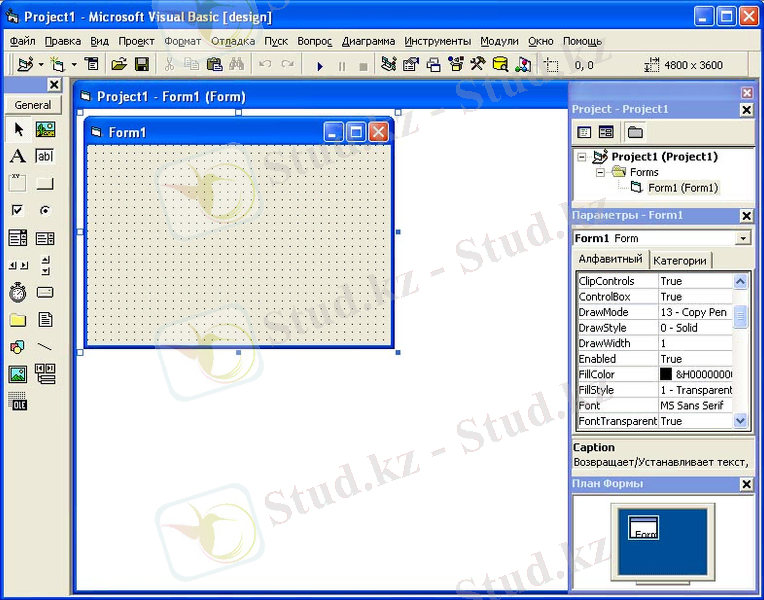
Task: Click the Open Project toolbar icon
Action: 119,64
